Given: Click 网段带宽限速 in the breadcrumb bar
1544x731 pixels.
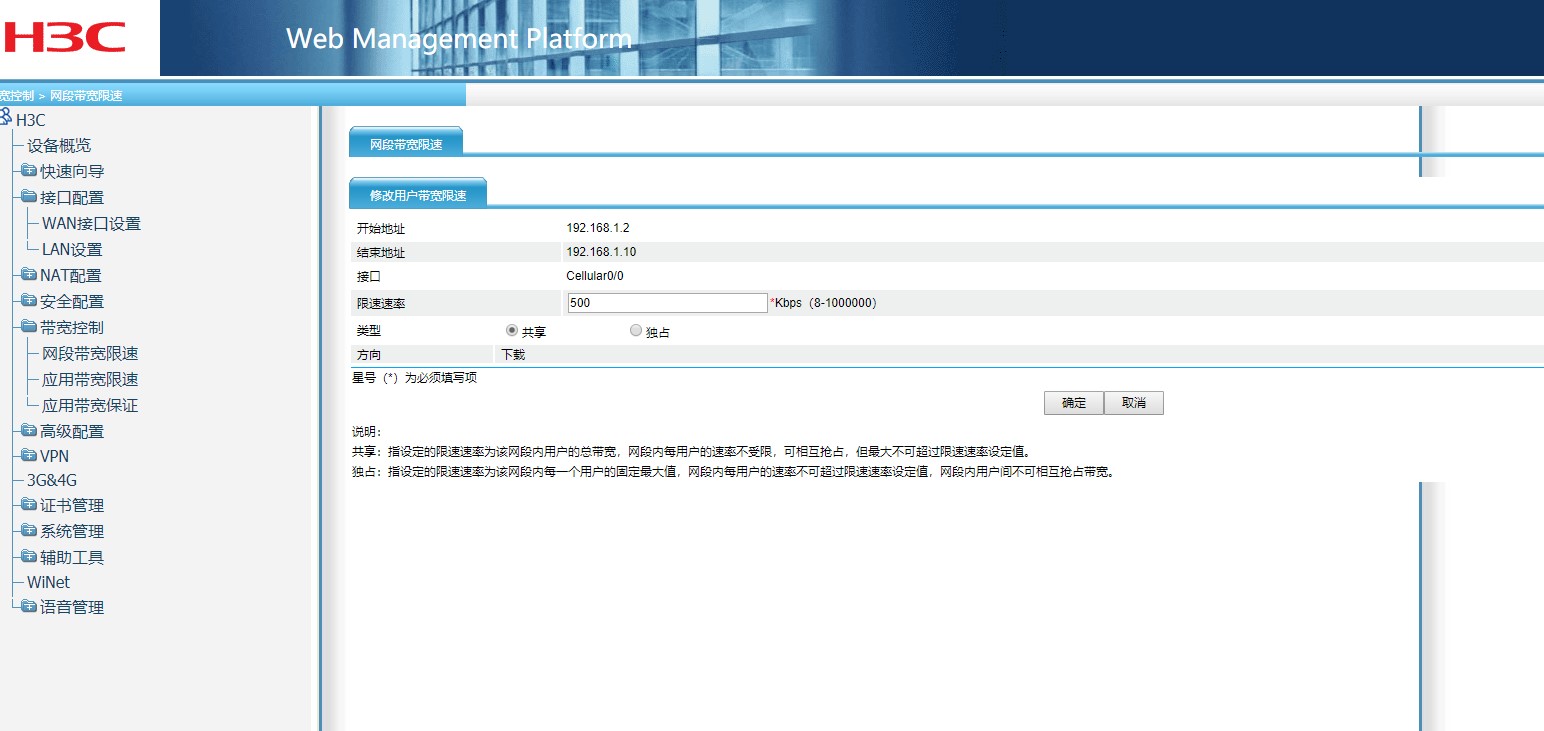Looking at the screenshot, I should (86, 96).
